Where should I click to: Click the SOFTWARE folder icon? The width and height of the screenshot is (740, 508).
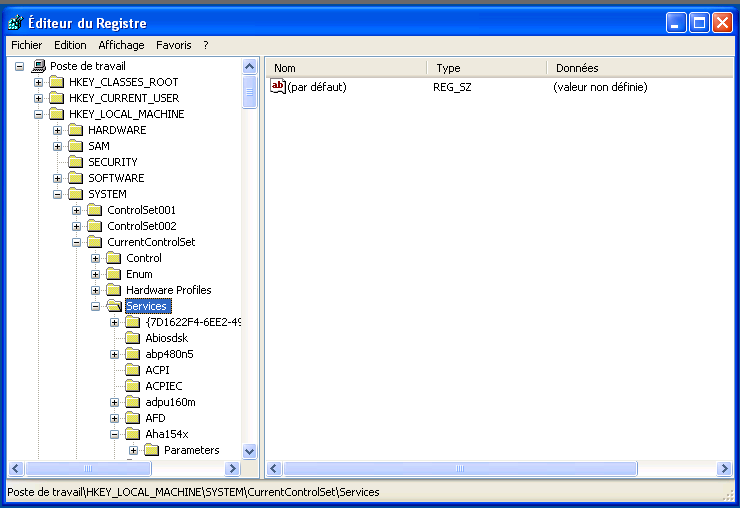(x=76, y=178)
